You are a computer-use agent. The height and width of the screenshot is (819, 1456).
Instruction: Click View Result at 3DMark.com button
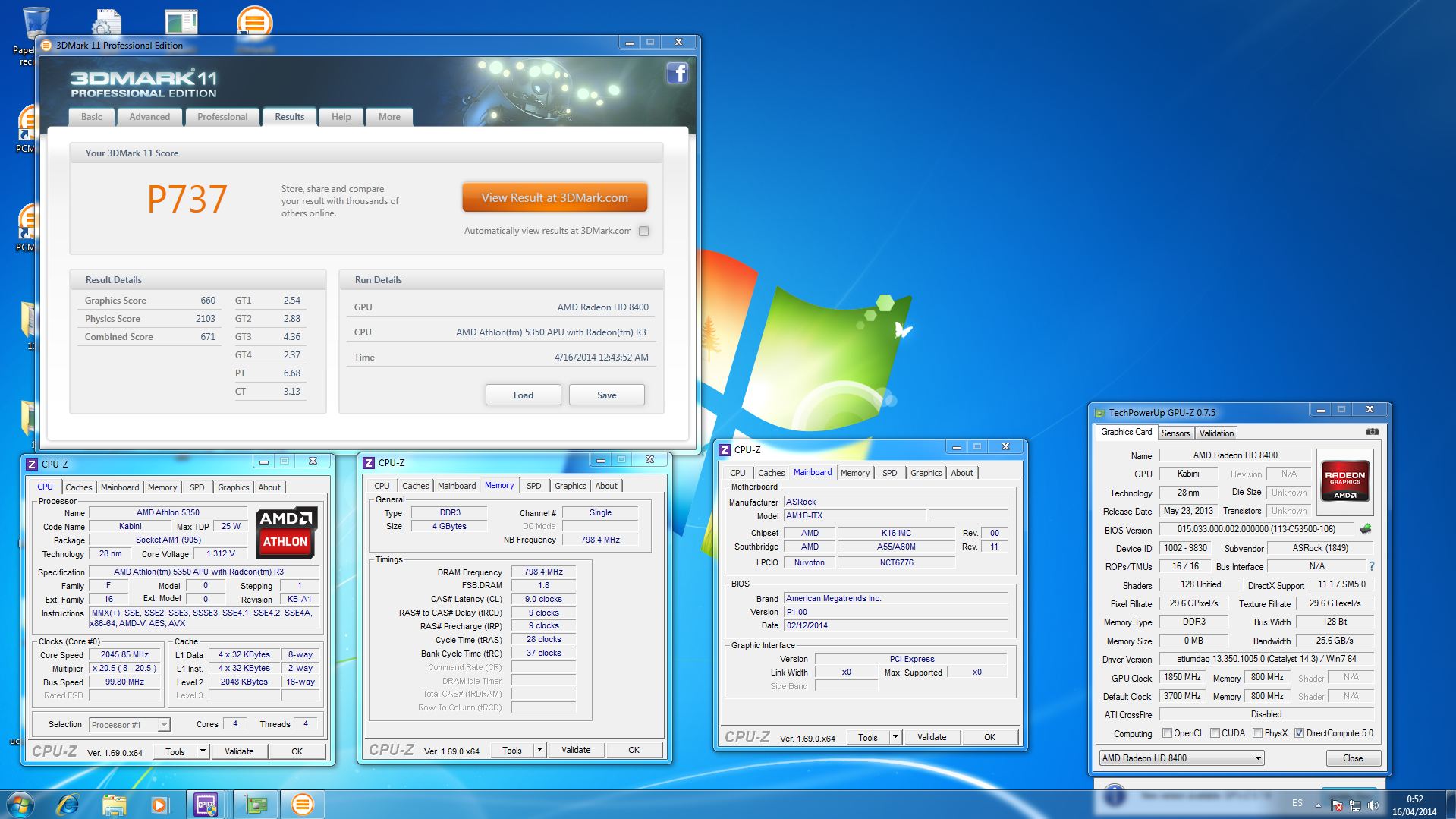(x=555, y=198)
